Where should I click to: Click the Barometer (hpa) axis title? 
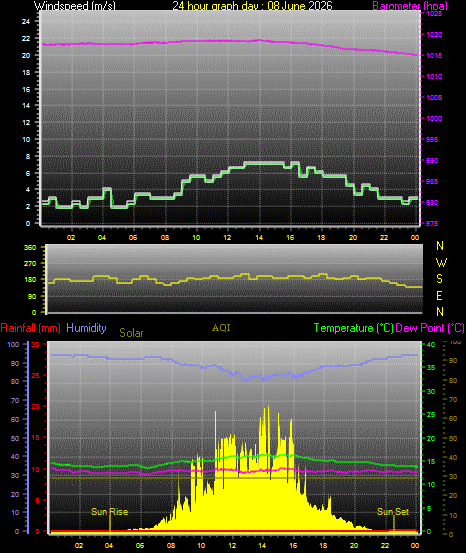click(x=410, y=6)
